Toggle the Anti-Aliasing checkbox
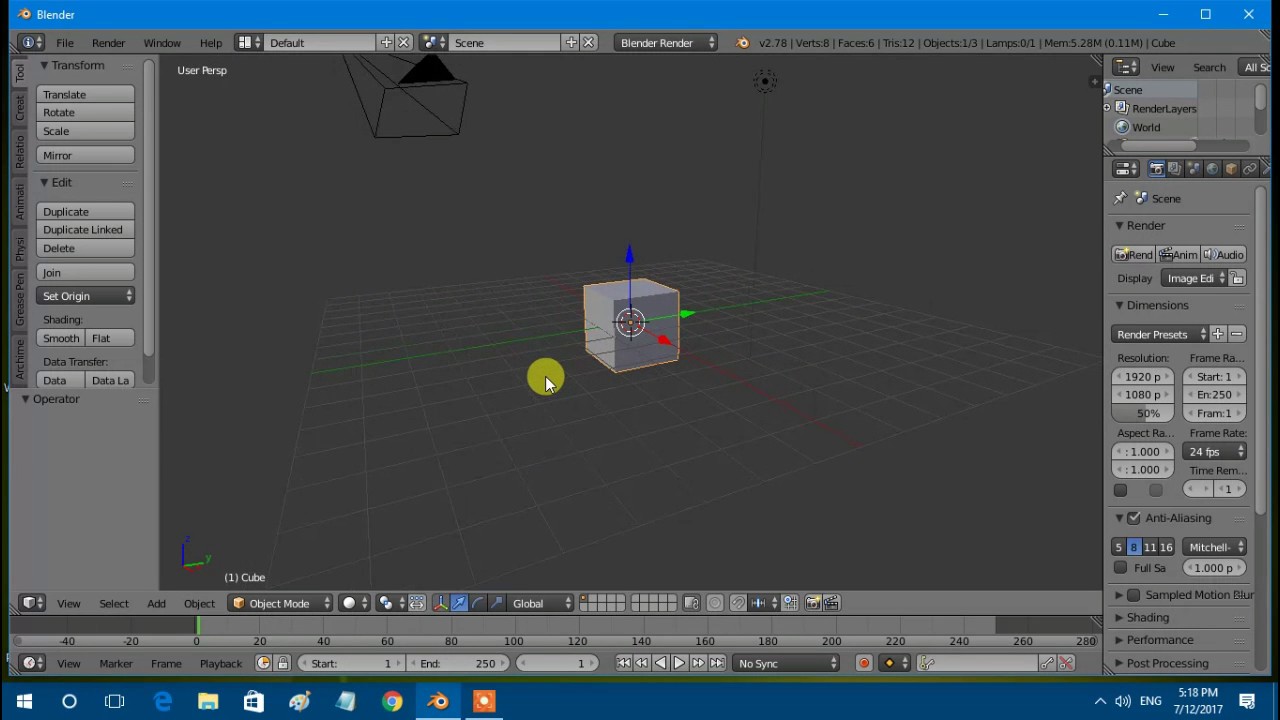 [1134, 518]
